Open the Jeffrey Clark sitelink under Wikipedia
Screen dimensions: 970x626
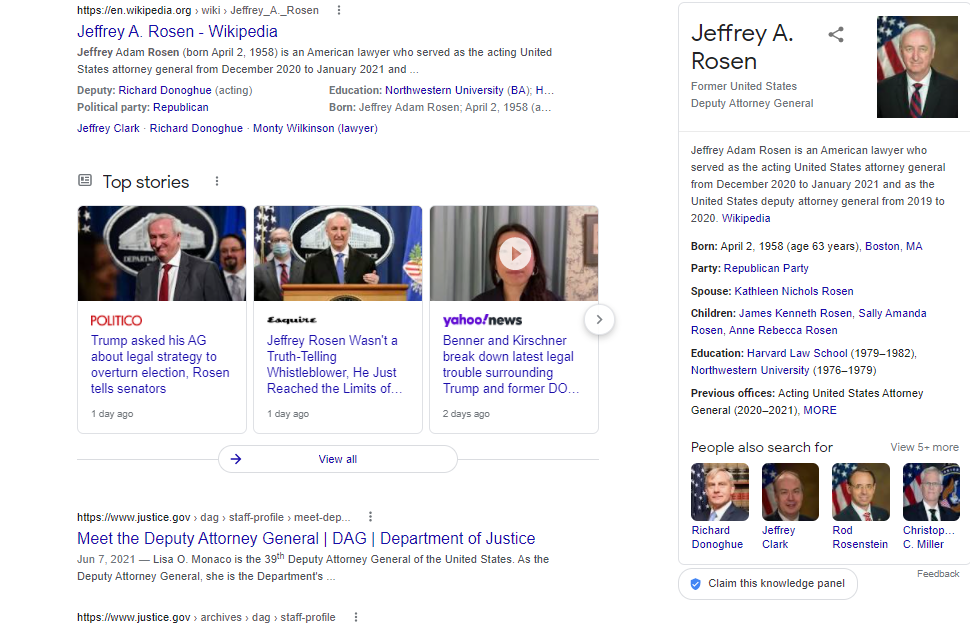[108, 129]
